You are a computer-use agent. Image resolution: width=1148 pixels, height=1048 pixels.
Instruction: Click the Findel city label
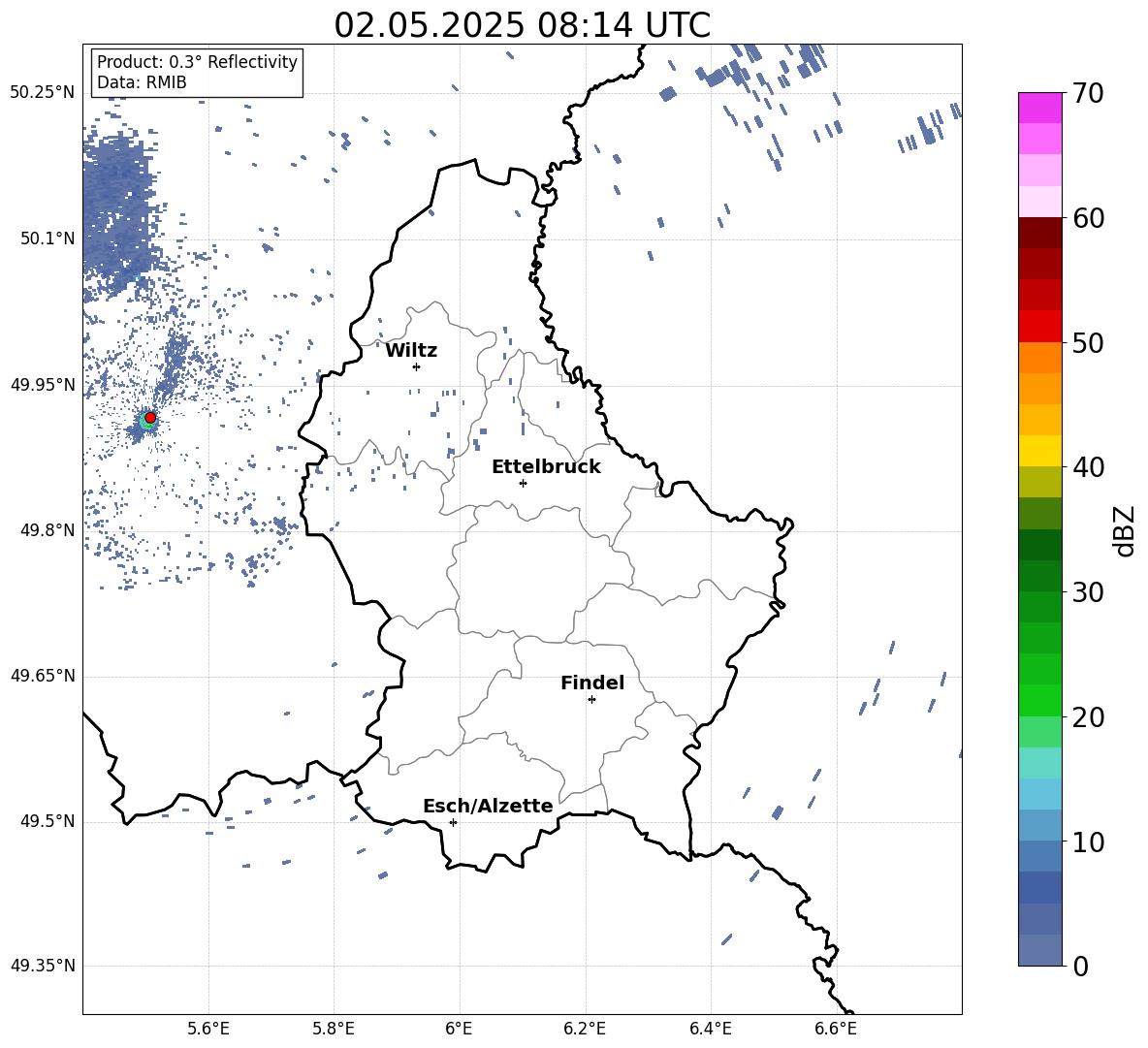click(x=592, y=683)
